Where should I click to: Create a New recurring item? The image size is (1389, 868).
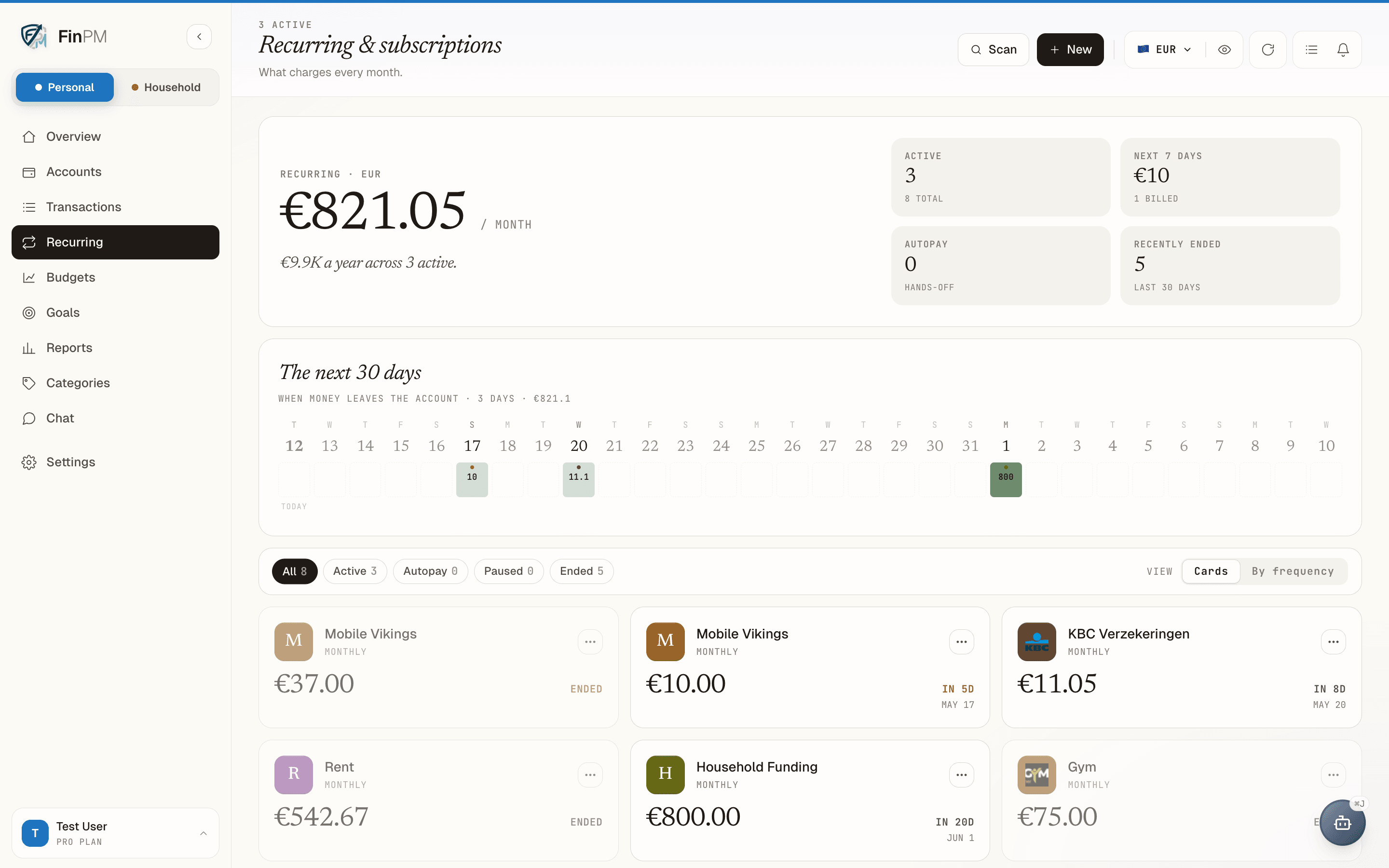[1070, 49]
